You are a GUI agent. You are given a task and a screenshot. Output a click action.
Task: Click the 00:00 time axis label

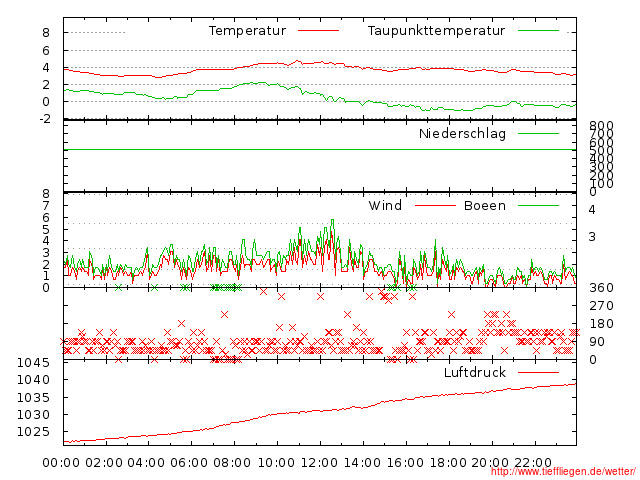pyautogui.click(x=61, y=463)
